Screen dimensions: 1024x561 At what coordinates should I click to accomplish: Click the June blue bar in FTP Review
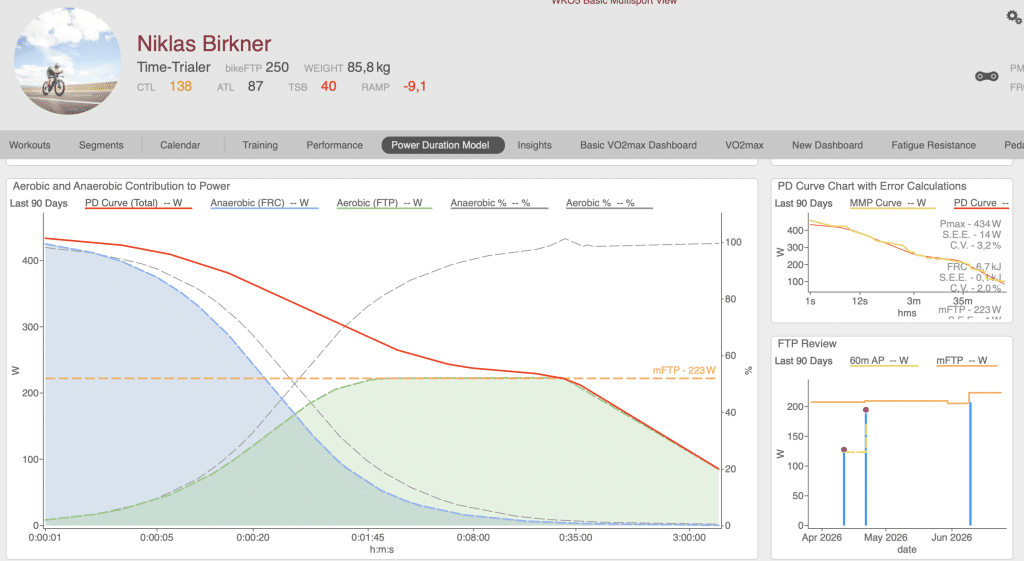[x=970, y=464]
